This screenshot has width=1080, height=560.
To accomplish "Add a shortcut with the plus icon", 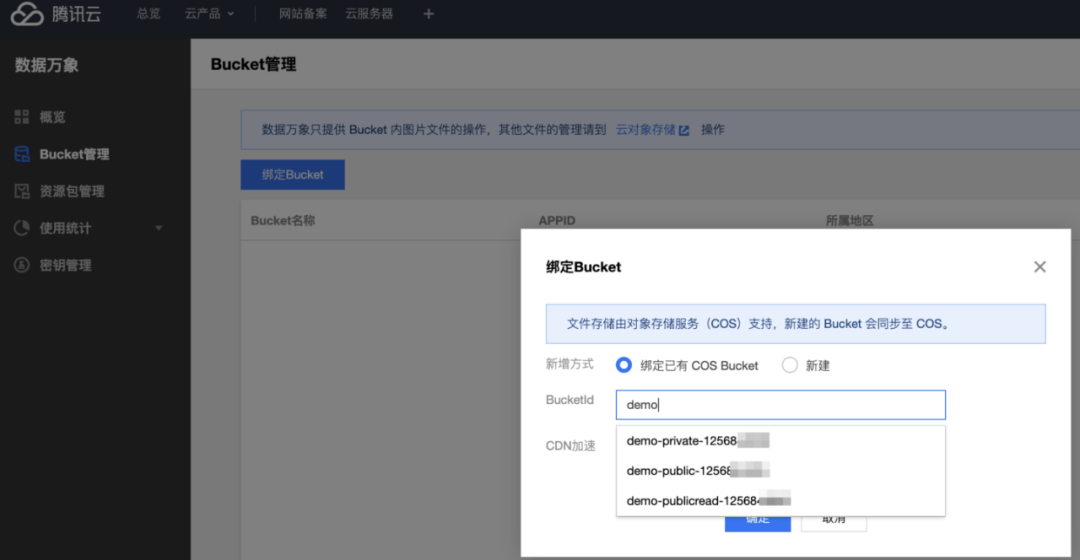I will click(428, 14).
